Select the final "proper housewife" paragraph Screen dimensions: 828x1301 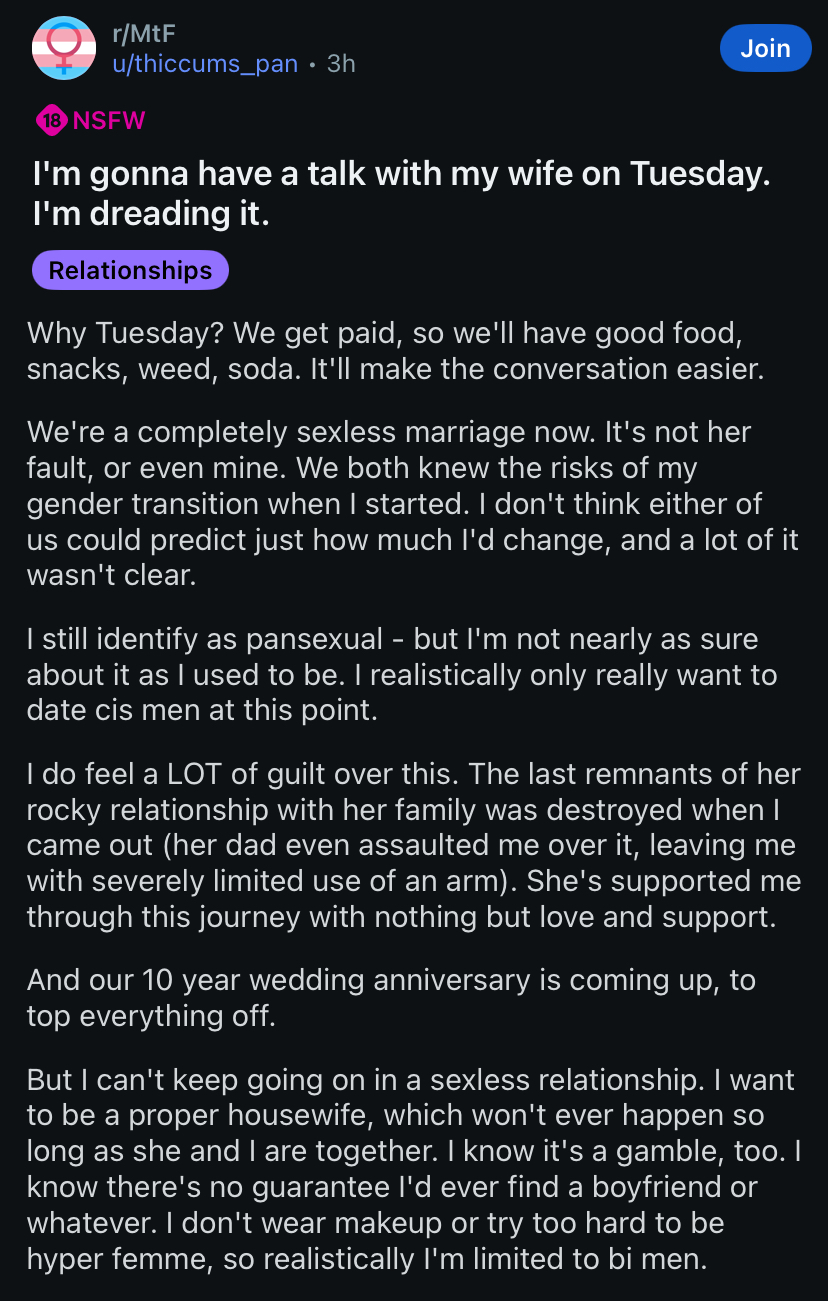point(414,1169)
